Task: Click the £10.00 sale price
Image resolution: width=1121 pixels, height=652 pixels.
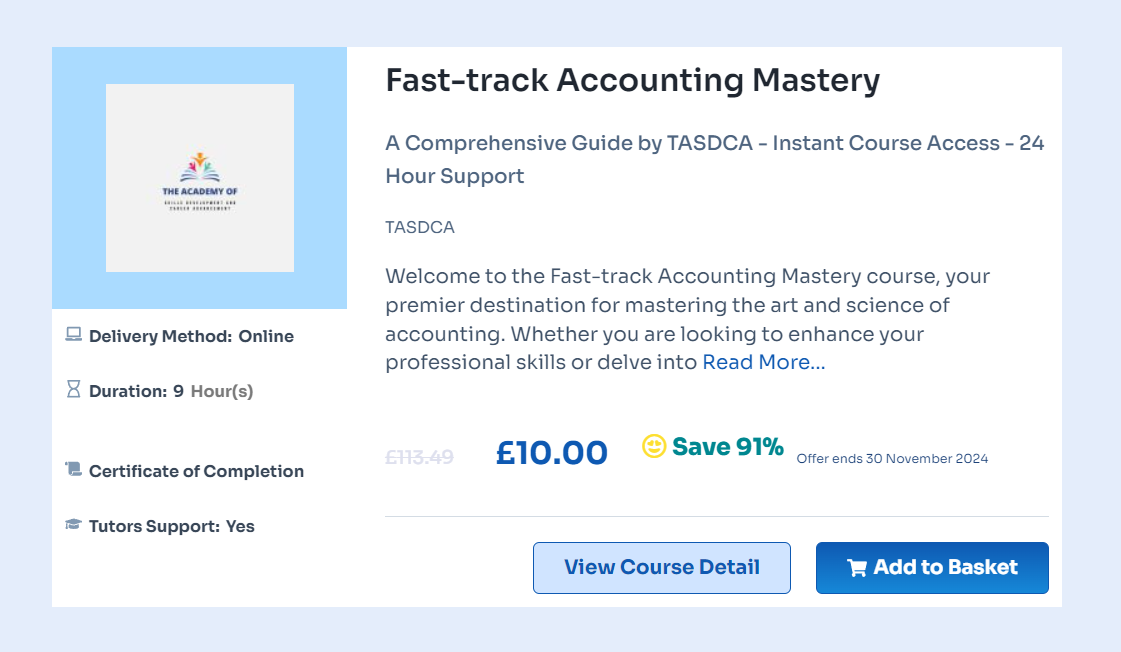Action: click(x=552, y=453)
